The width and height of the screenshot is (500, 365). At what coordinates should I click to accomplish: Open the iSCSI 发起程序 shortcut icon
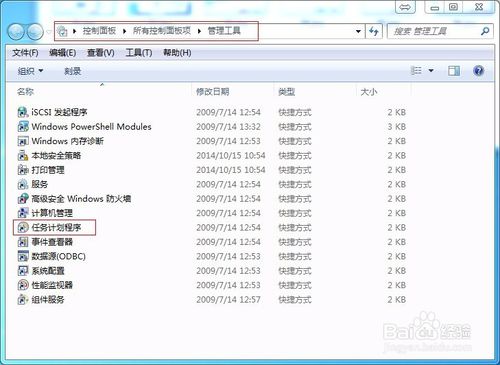pyautogui.click(x=23, y=112)
